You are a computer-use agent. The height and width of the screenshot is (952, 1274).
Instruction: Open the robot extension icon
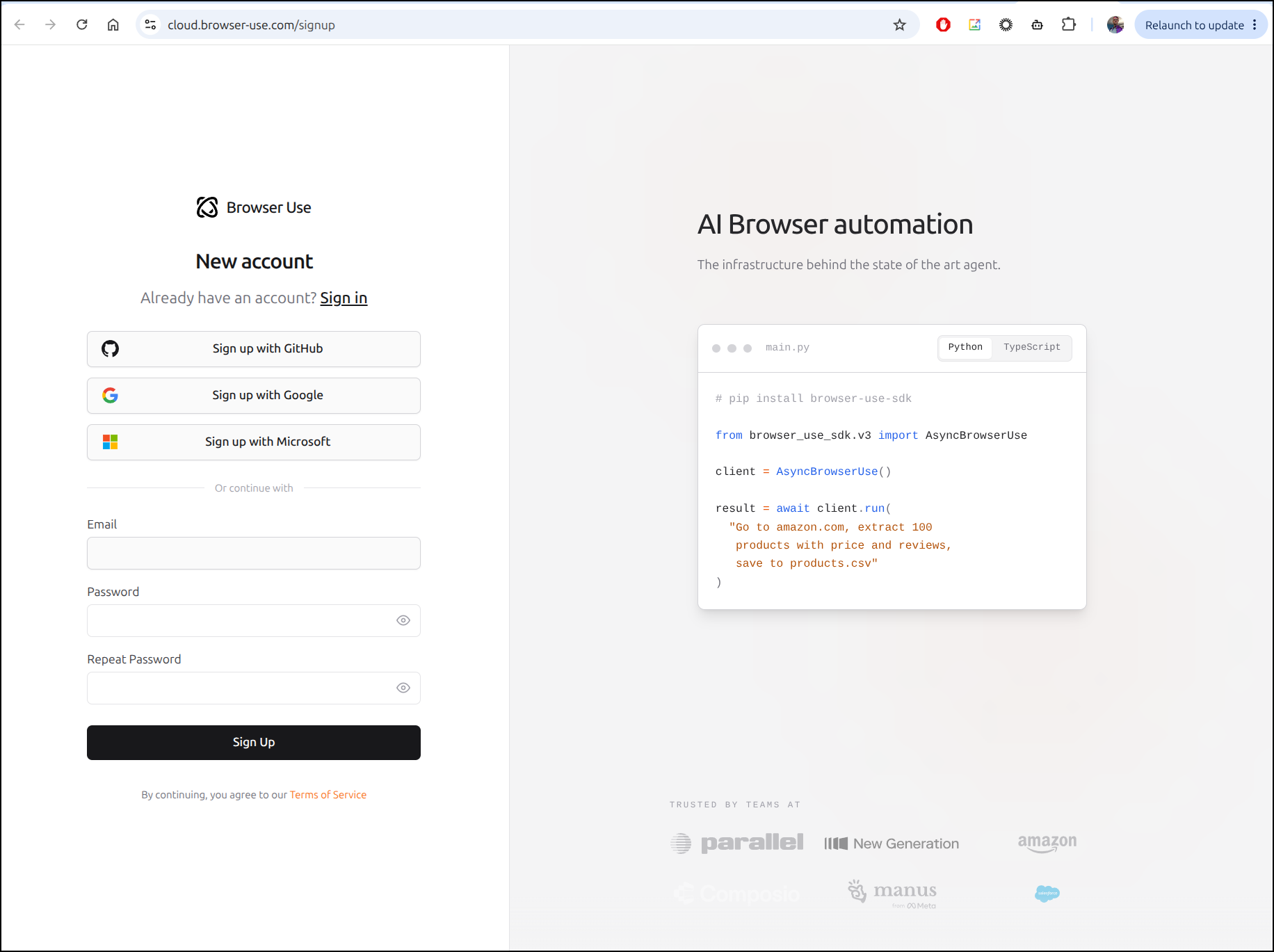pyautogui.click(x=1037, y=25)
